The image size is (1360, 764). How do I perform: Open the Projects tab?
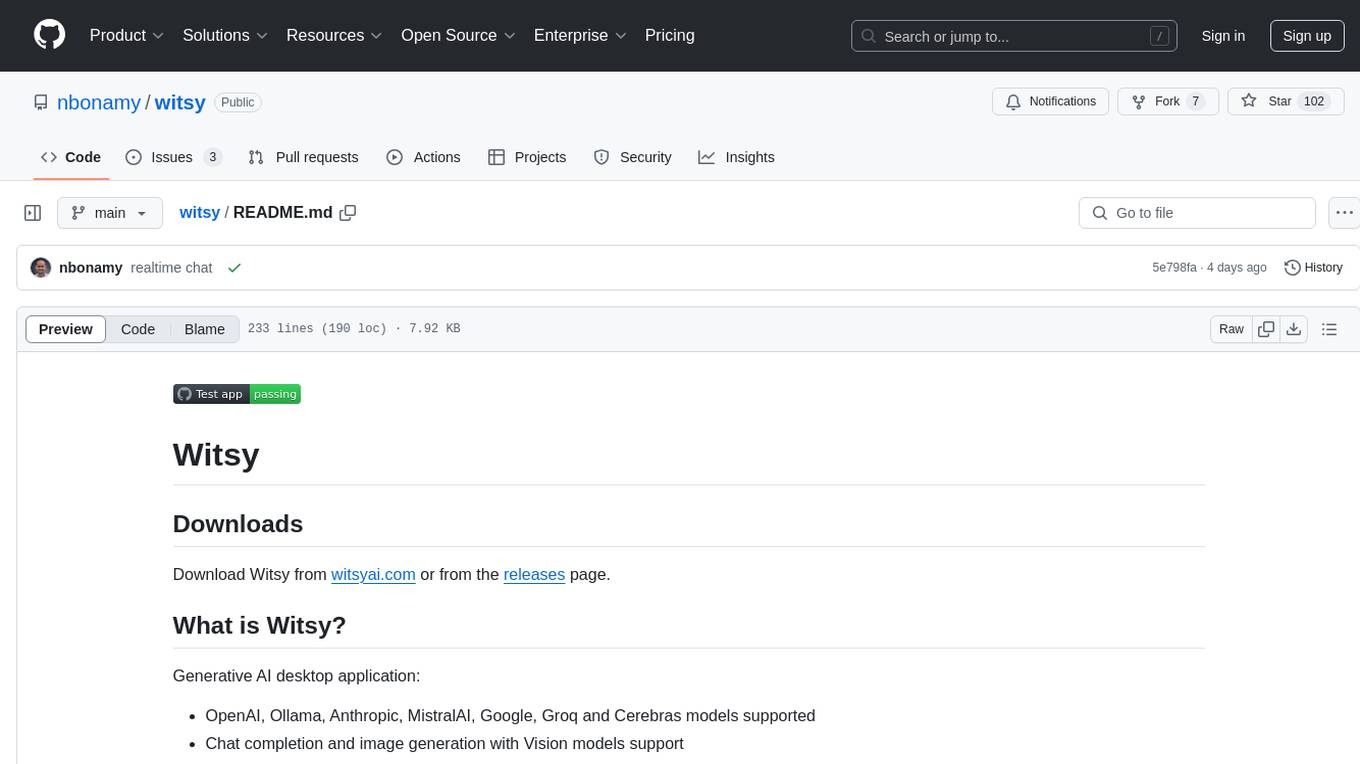point(527,157)
